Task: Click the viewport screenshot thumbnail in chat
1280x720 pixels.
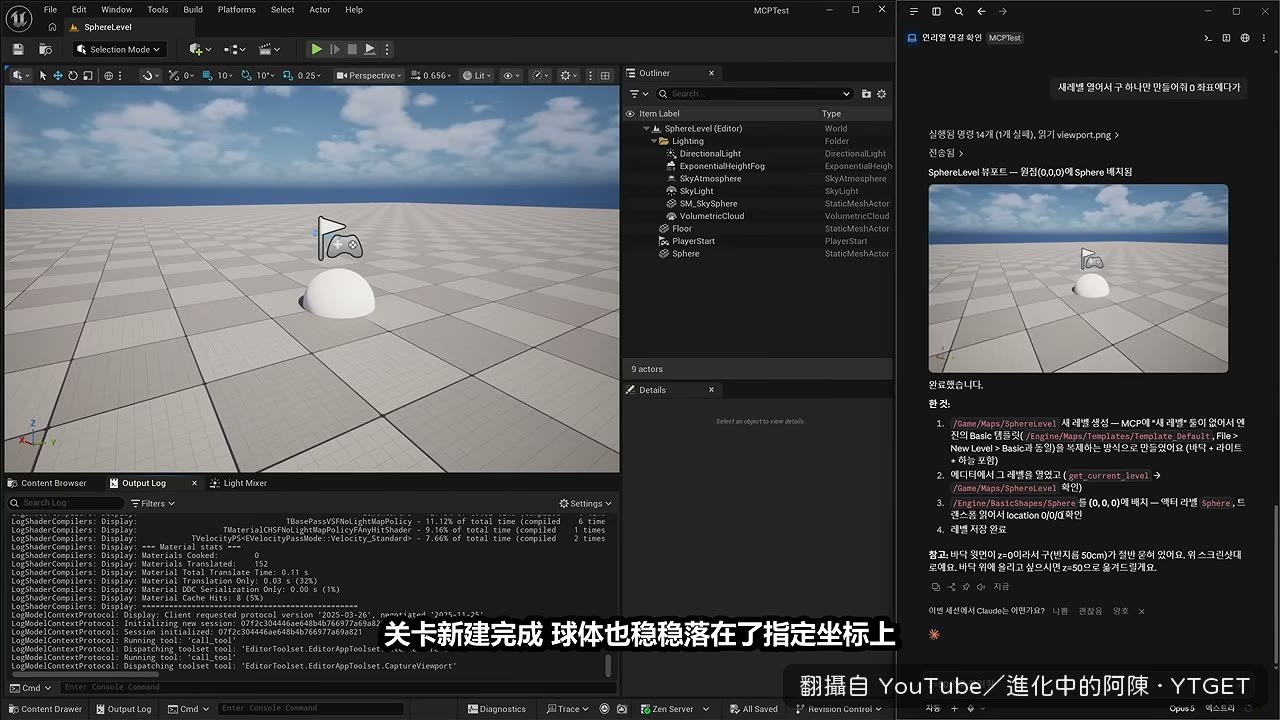Action: tap(1078, 278)
